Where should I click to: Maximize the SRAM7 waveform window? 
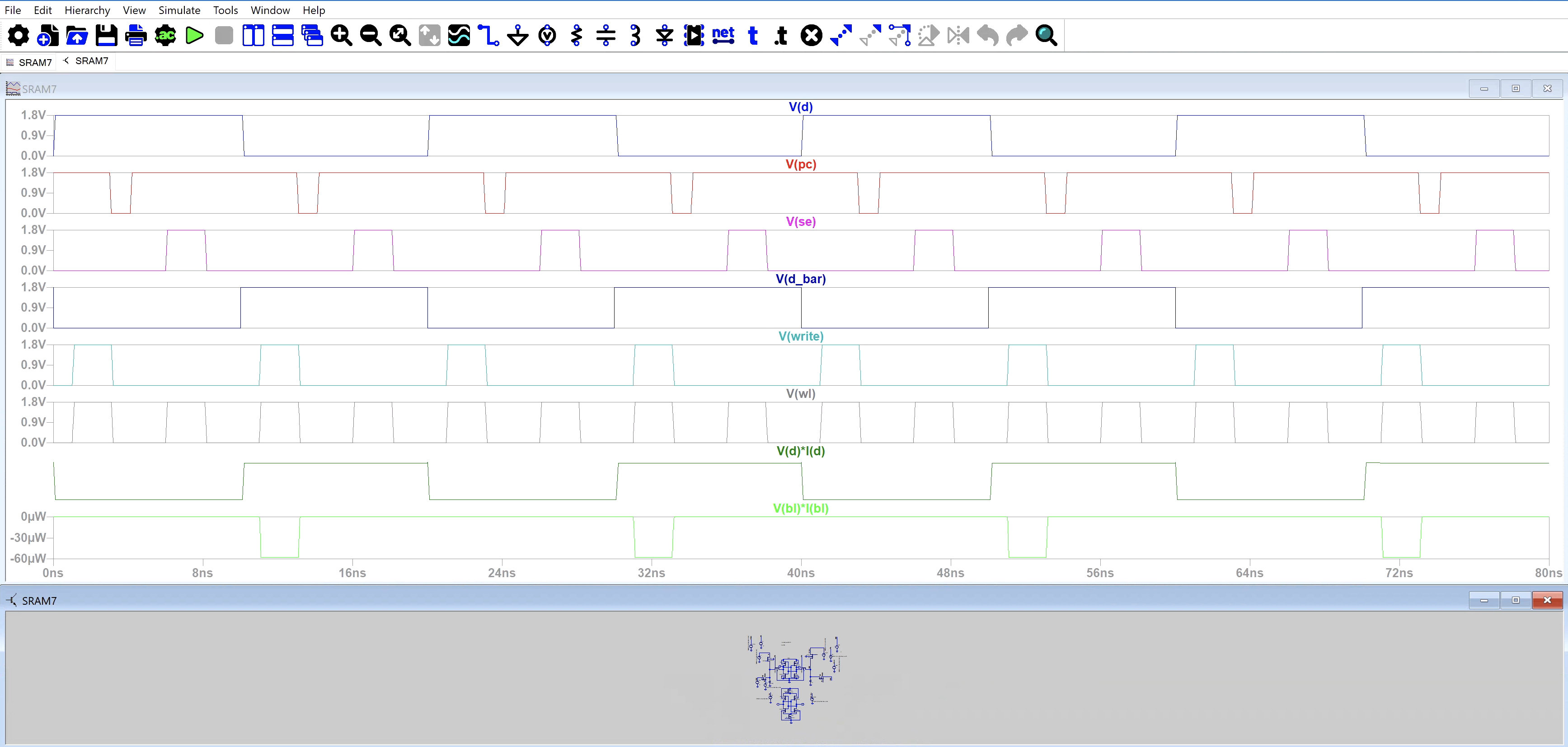click(x=1516, y=89)
